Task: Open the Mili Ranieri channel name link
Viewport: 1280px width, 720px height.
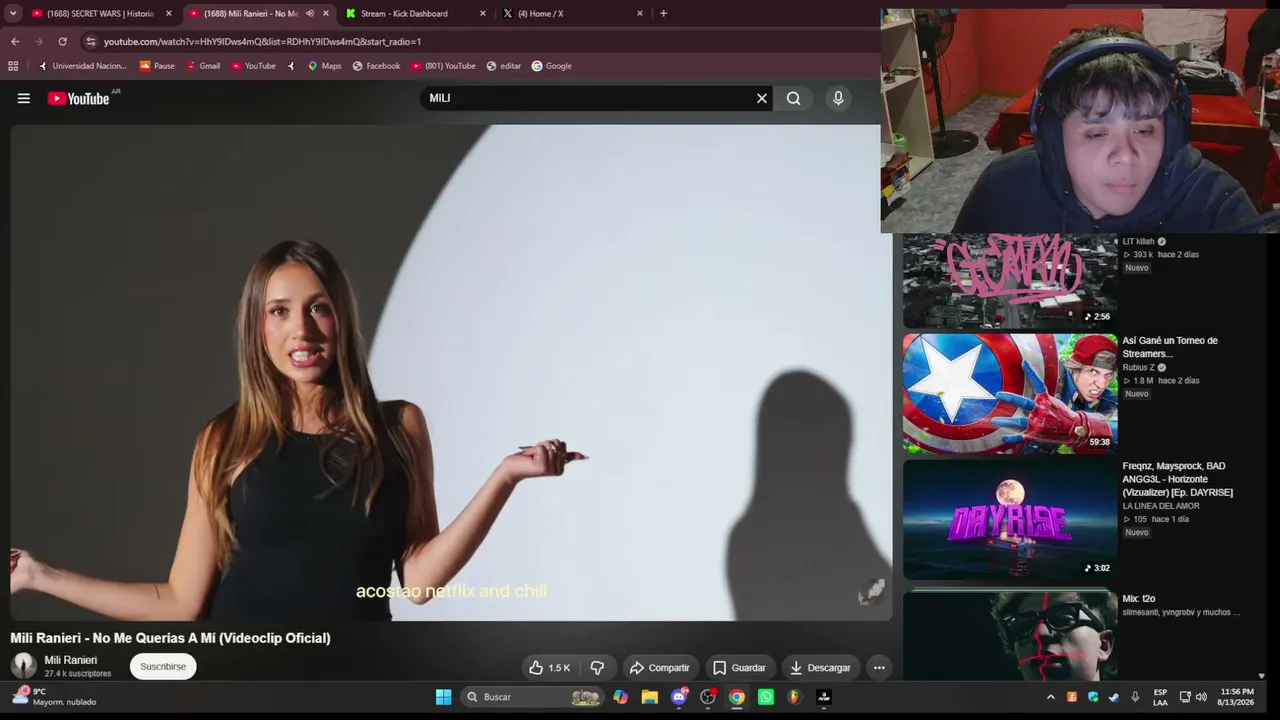Action: tap(71, 660)
